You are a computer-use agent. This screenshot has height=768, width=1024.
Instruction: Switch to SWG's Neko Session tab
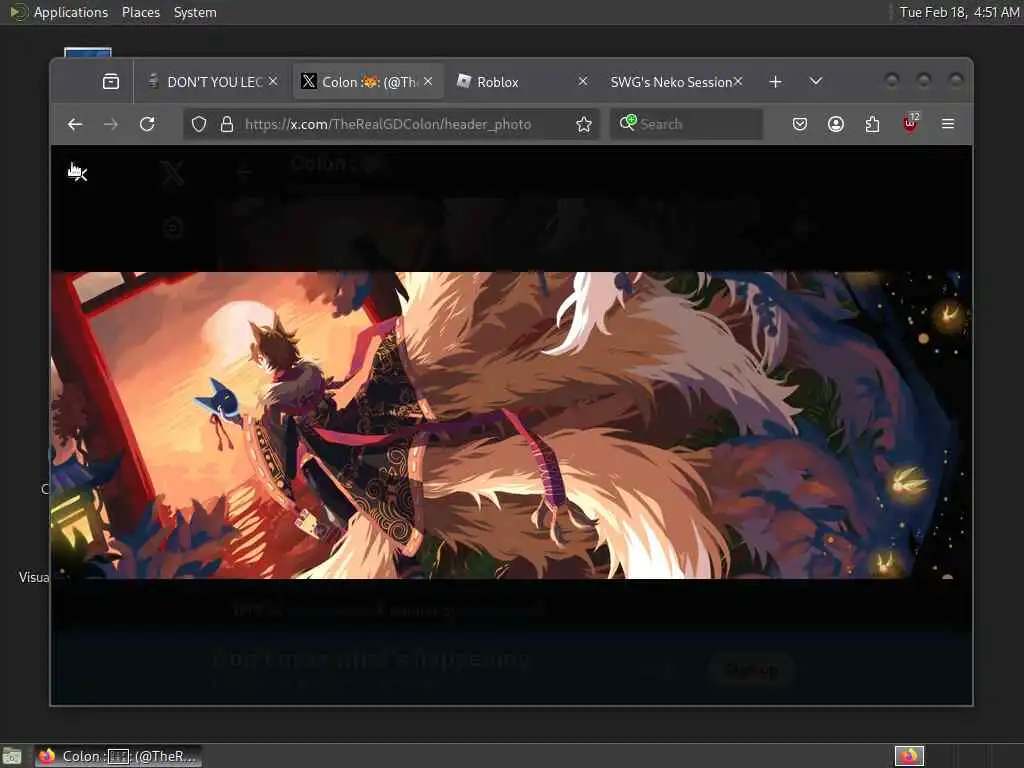pyautogui.click(x=675, y=82)
